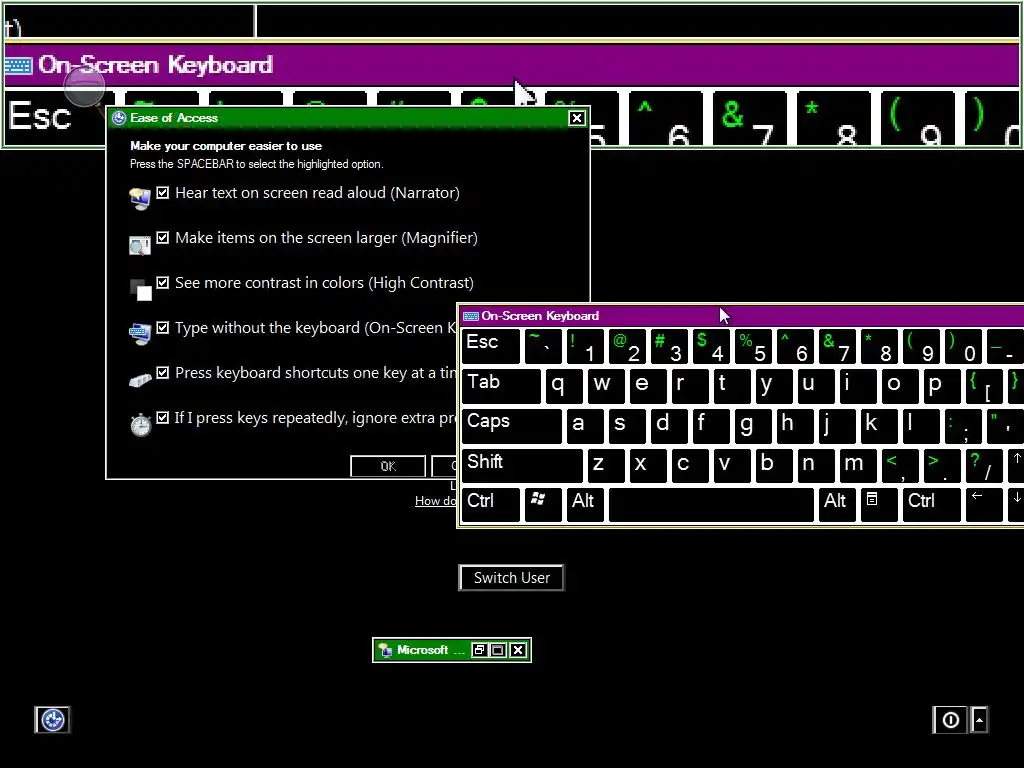Viewport: 1024px width, 768px height.
Task: Toggle the press shortcuts one key checkbox
Action: [163, 373]
